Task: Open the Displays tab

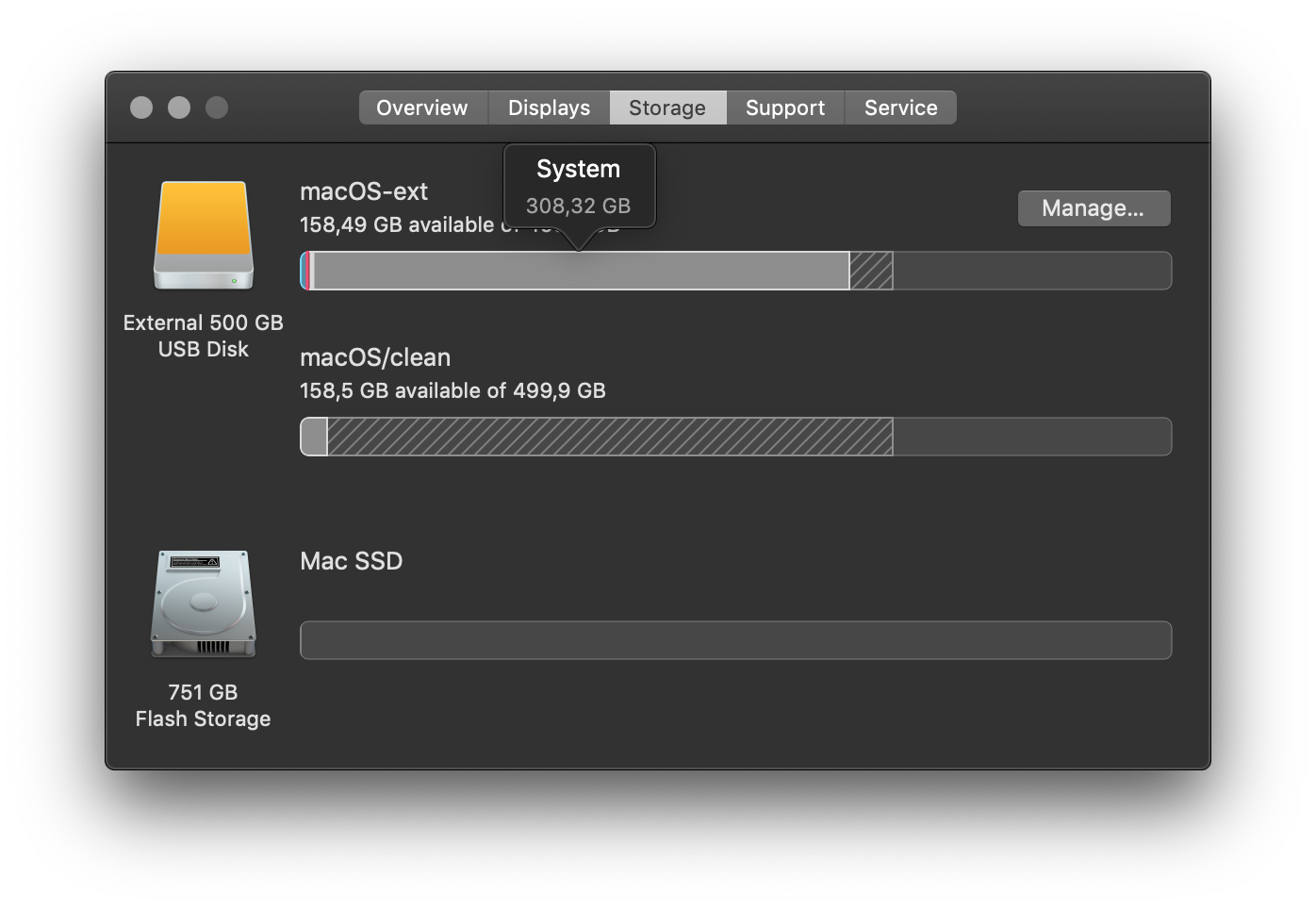Action: click(549, 107)
